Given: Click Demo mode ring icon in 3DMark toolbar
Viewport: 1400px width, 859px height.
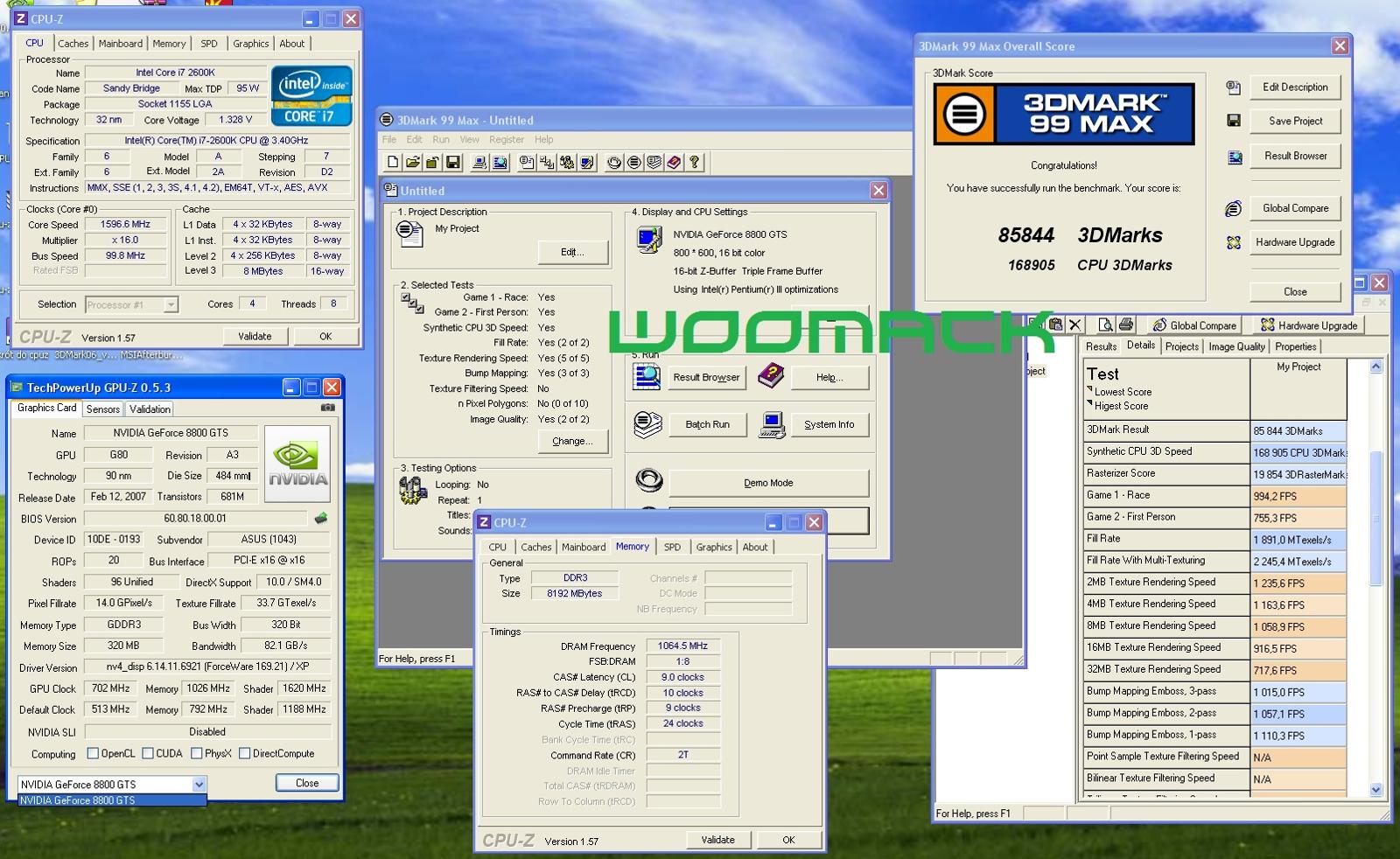Looking at the screenshot, I should (614, 162).
